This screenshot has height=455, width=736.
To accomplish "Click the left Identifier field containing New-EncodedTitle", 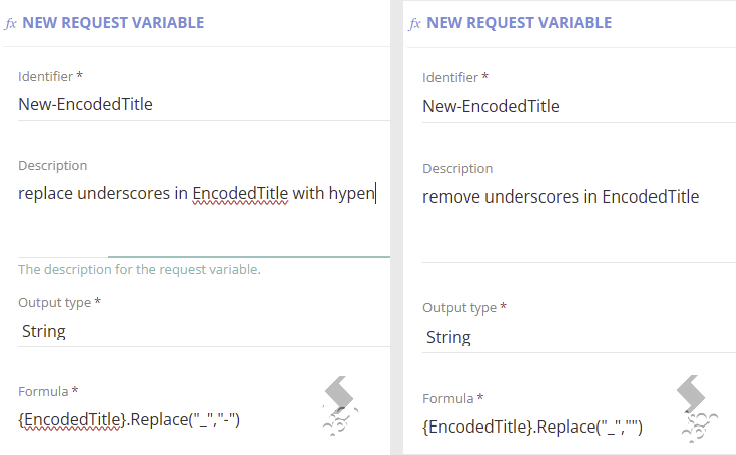I will 204,104.
